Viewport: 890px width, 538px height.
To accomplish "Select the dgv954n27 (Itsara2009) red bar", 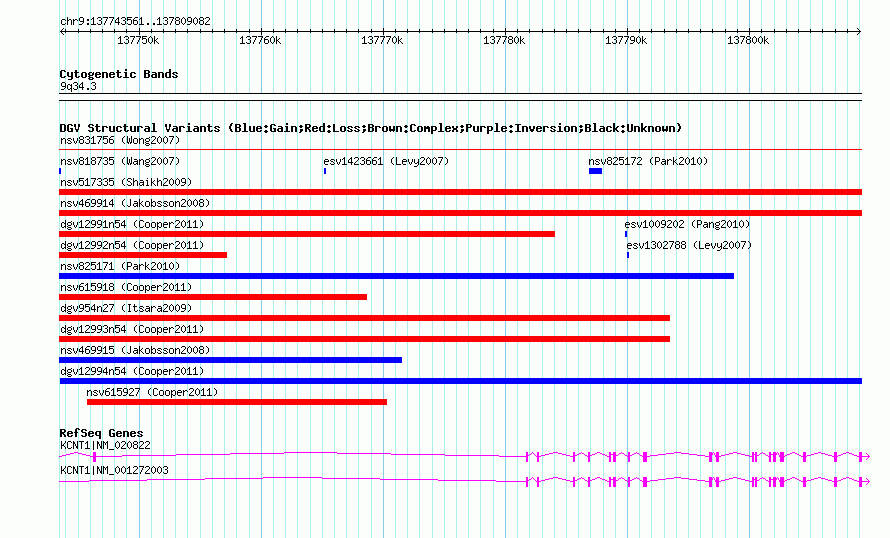I will (x=364, y=318).
